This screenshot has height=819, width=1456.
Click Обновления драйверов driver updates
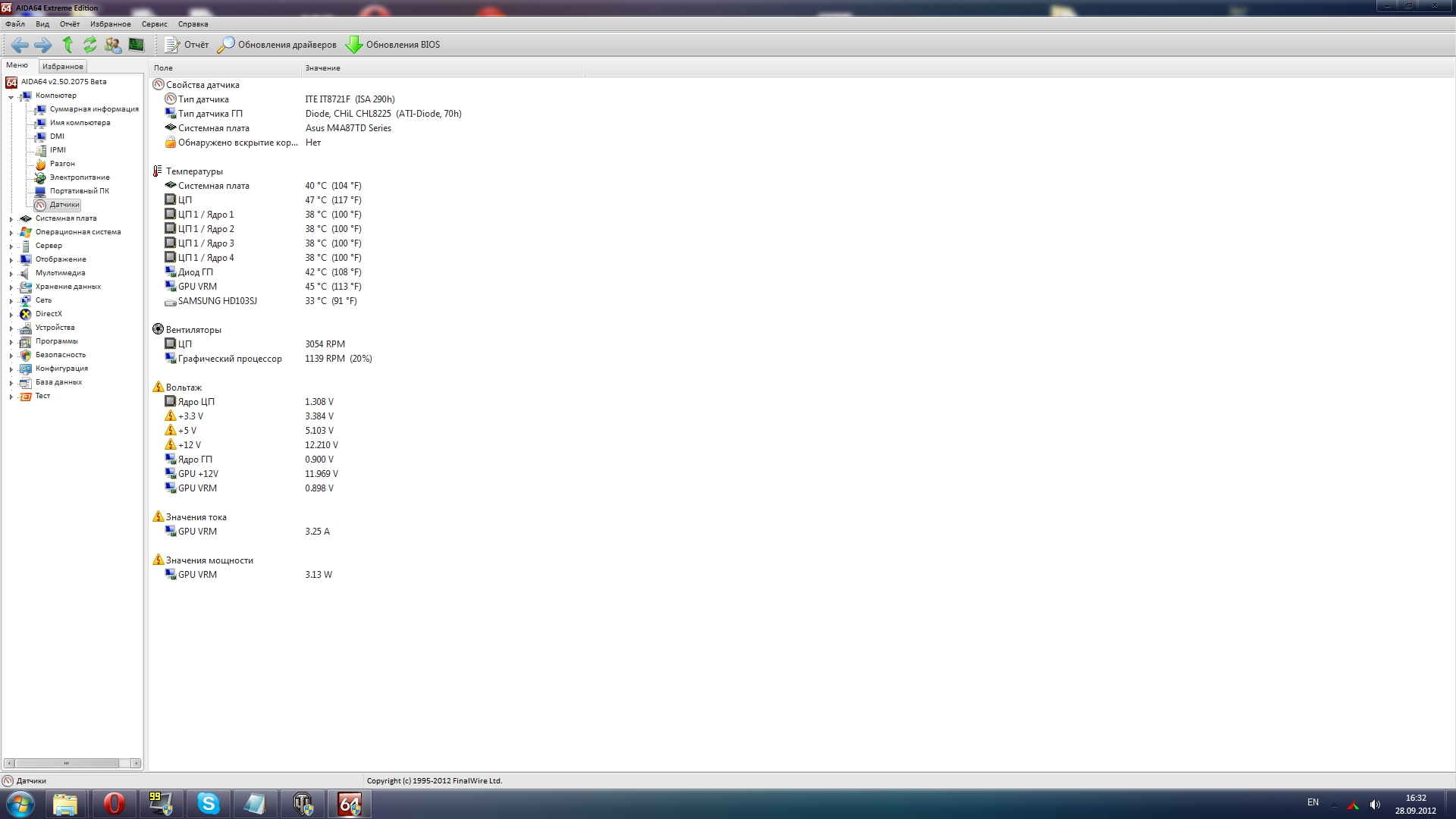[278, 45]
